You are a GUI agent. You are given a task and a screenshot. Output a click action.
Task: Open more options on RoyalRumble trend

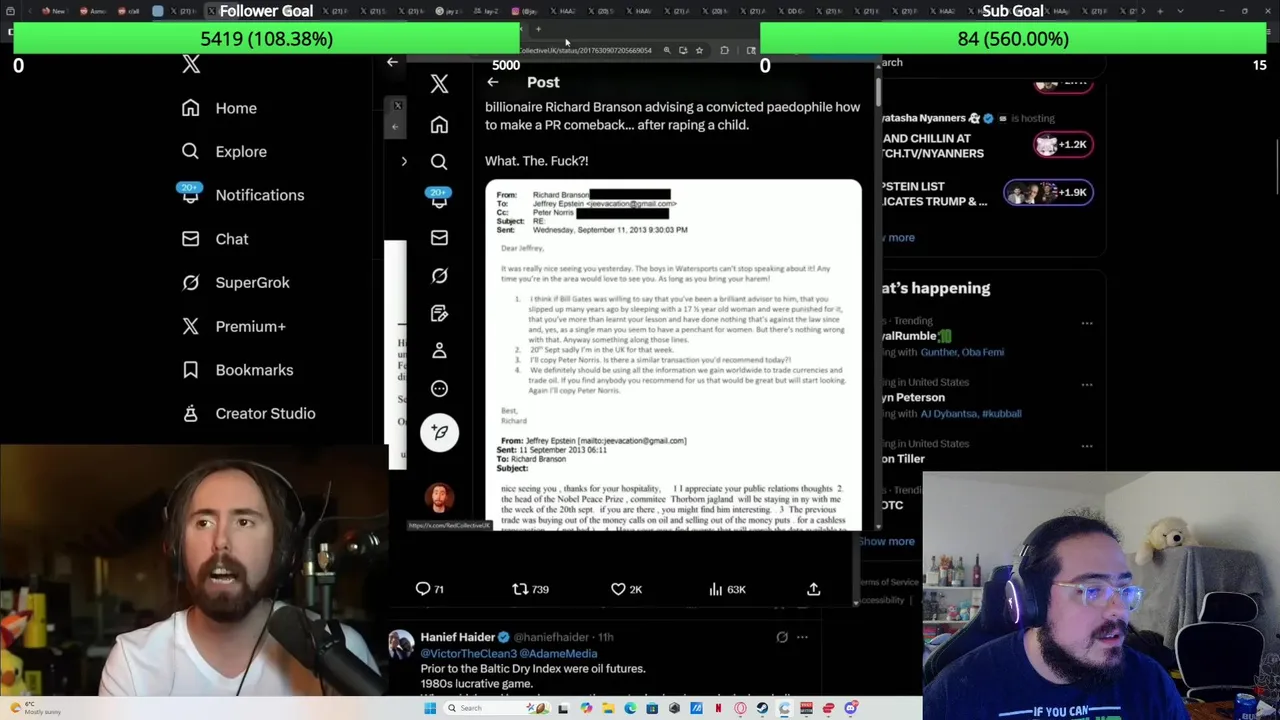pyautogui.click(x=1087, y=323)
